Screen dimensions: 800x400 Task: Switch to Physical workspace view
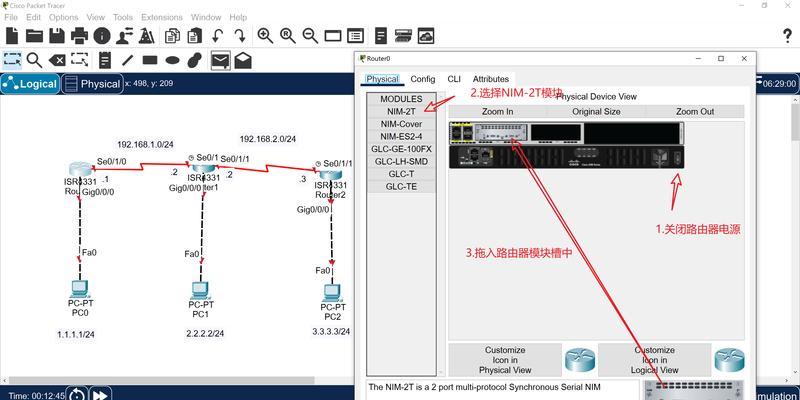pos(92,84)
